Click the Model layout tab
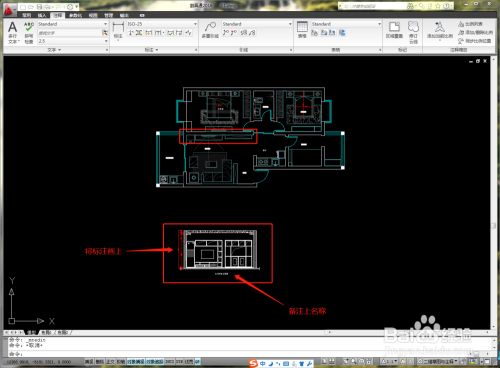 pos(31,333)
